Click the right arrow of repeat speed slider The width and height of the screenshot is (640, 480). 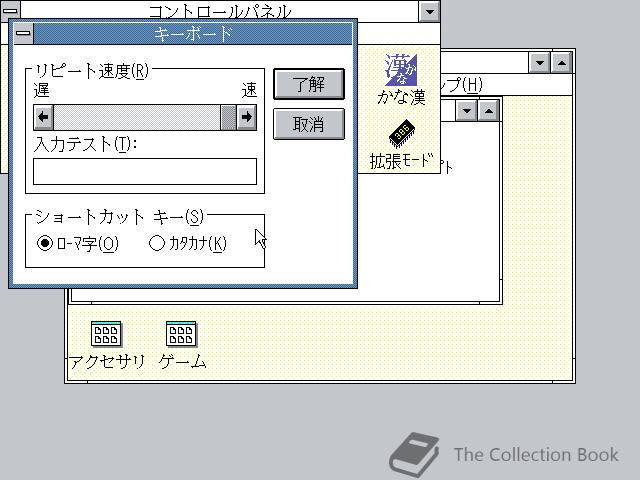tap(247, 118)
